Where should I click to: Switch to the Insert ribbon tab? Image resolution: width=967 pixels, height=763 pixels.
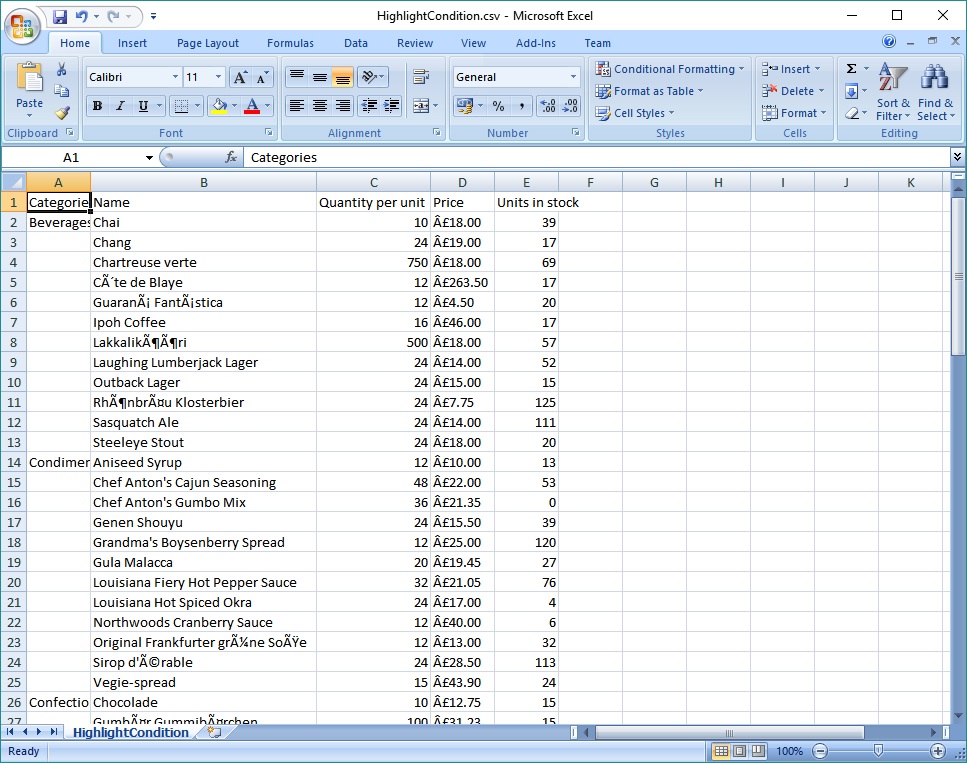(132, 43)
